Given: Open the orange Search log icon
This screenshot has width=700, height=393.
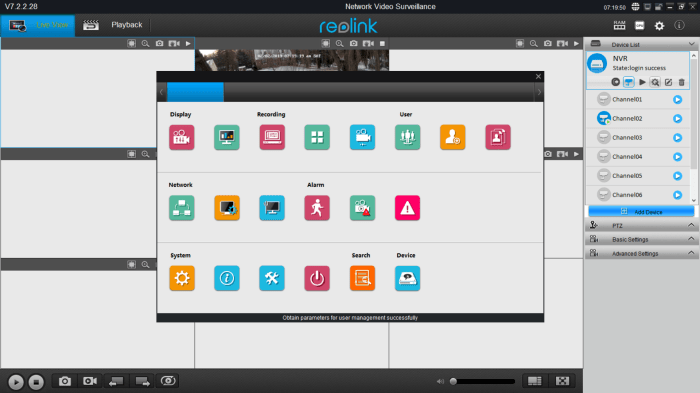Looking at the screenshot, I should click(362, 278).
